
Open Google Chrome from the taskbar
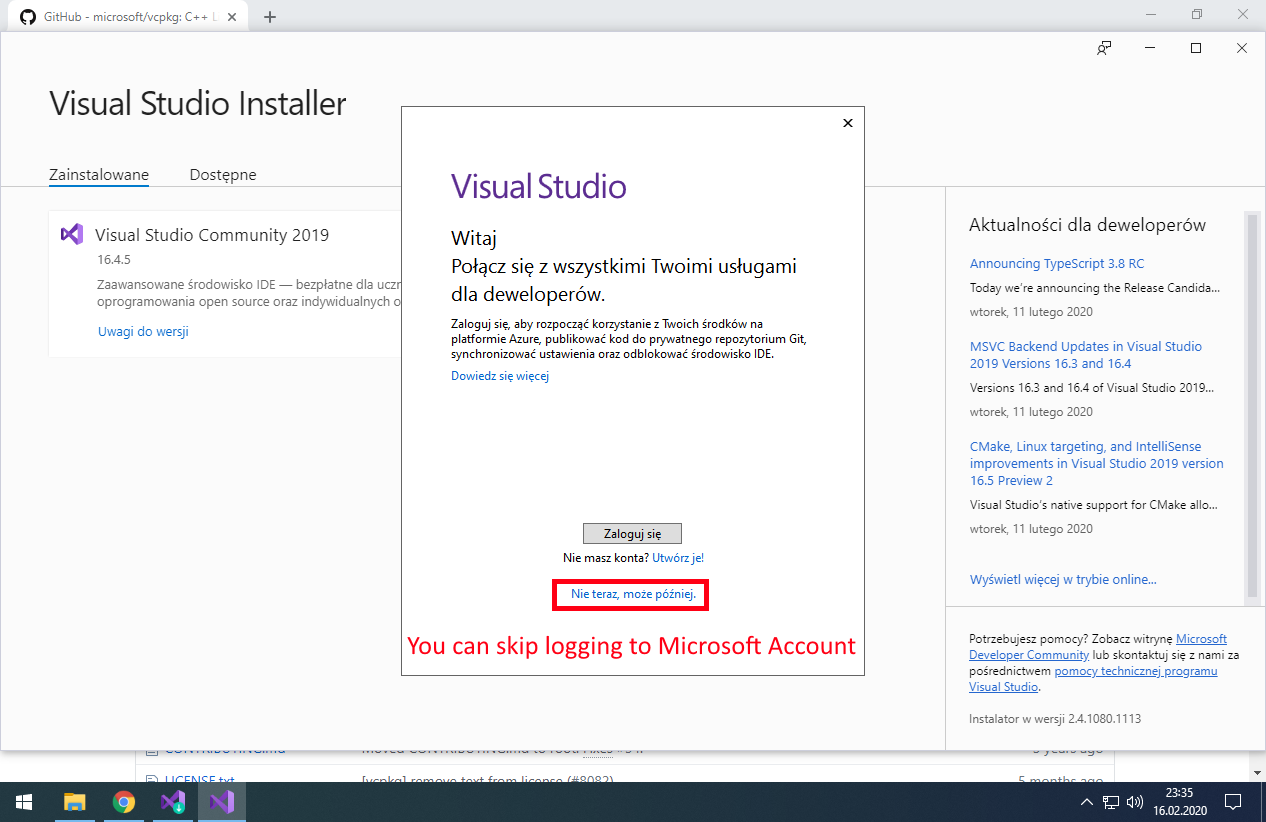[123, 802]
